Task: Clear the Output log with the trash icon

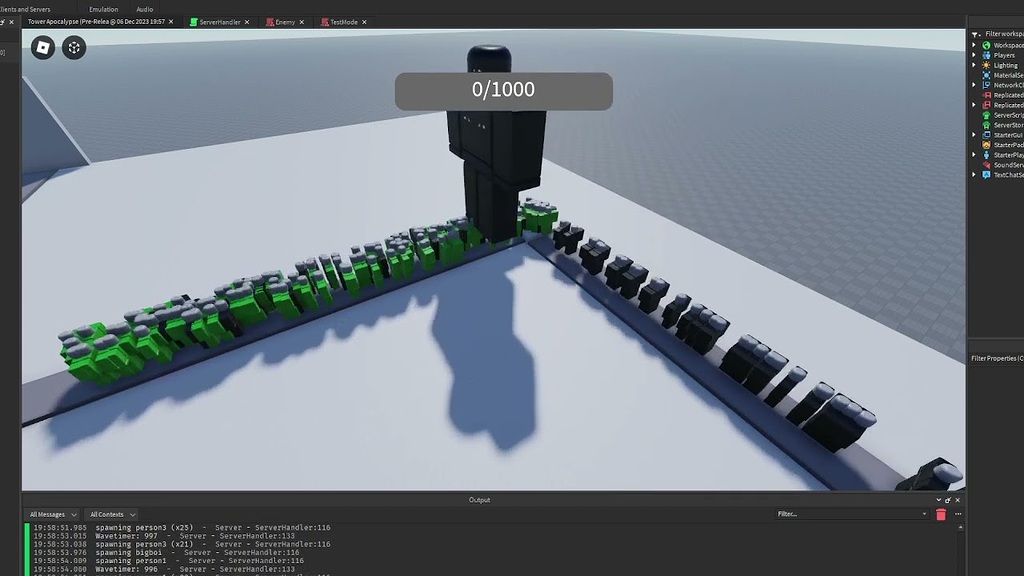Action: 940,513
